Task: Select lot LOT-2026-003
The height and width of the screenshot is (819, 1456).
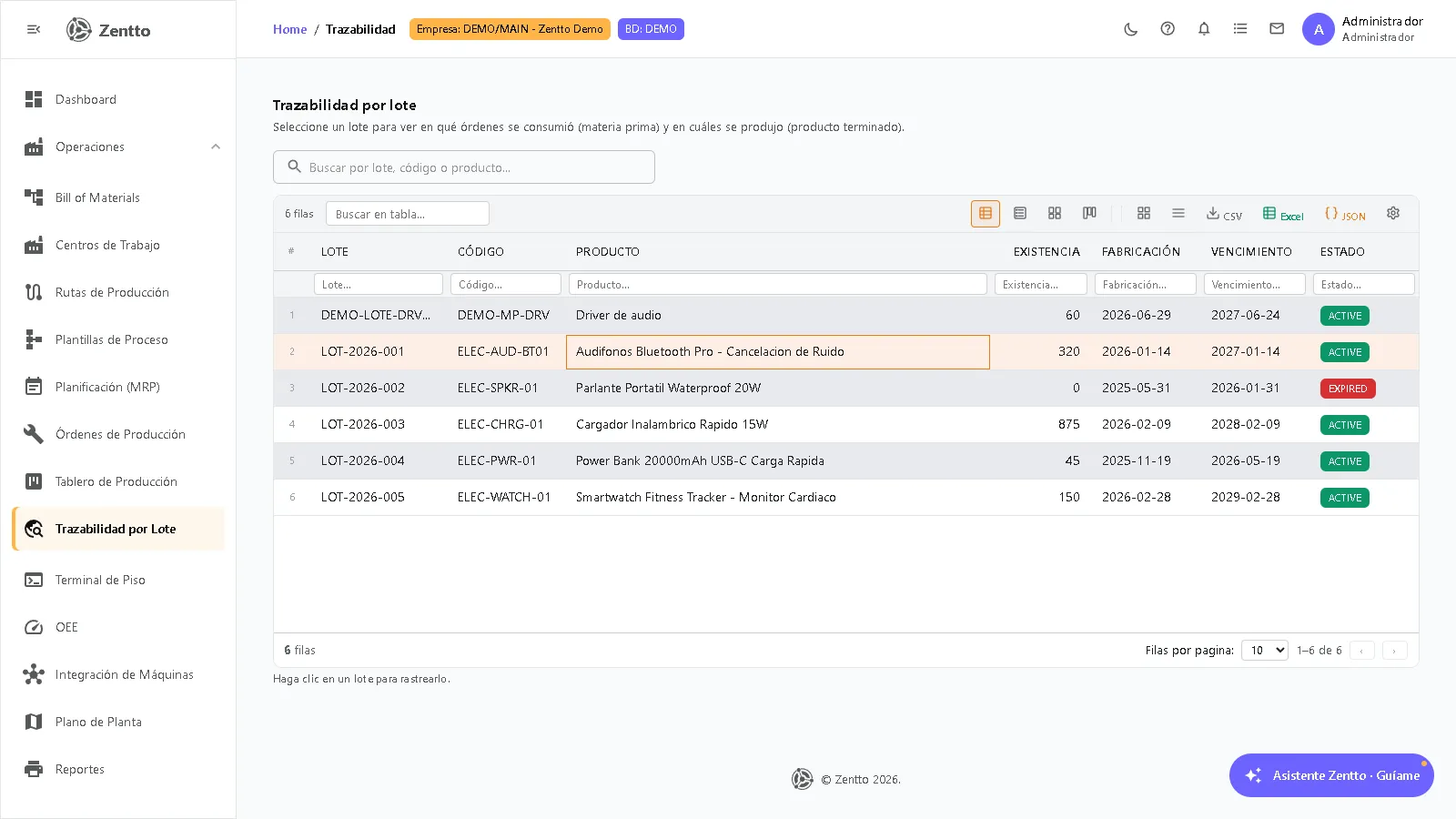Action: (362, 424)
